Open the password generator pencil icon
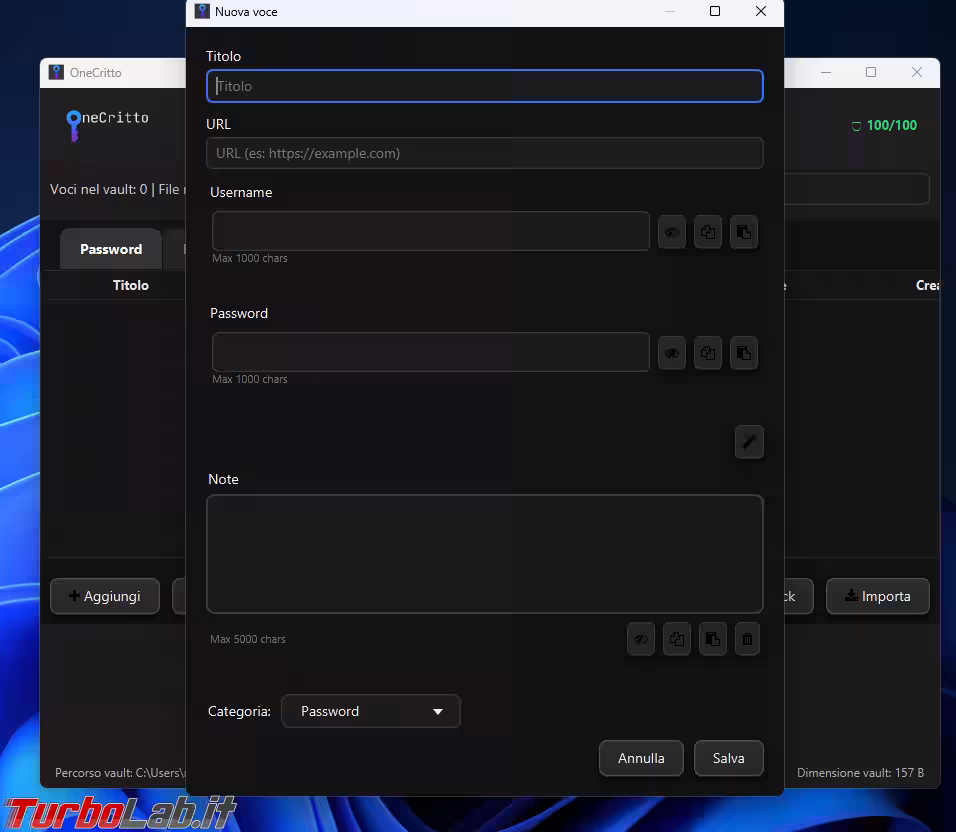This screenshot has height=832, width=956. [x=749, y=441]
